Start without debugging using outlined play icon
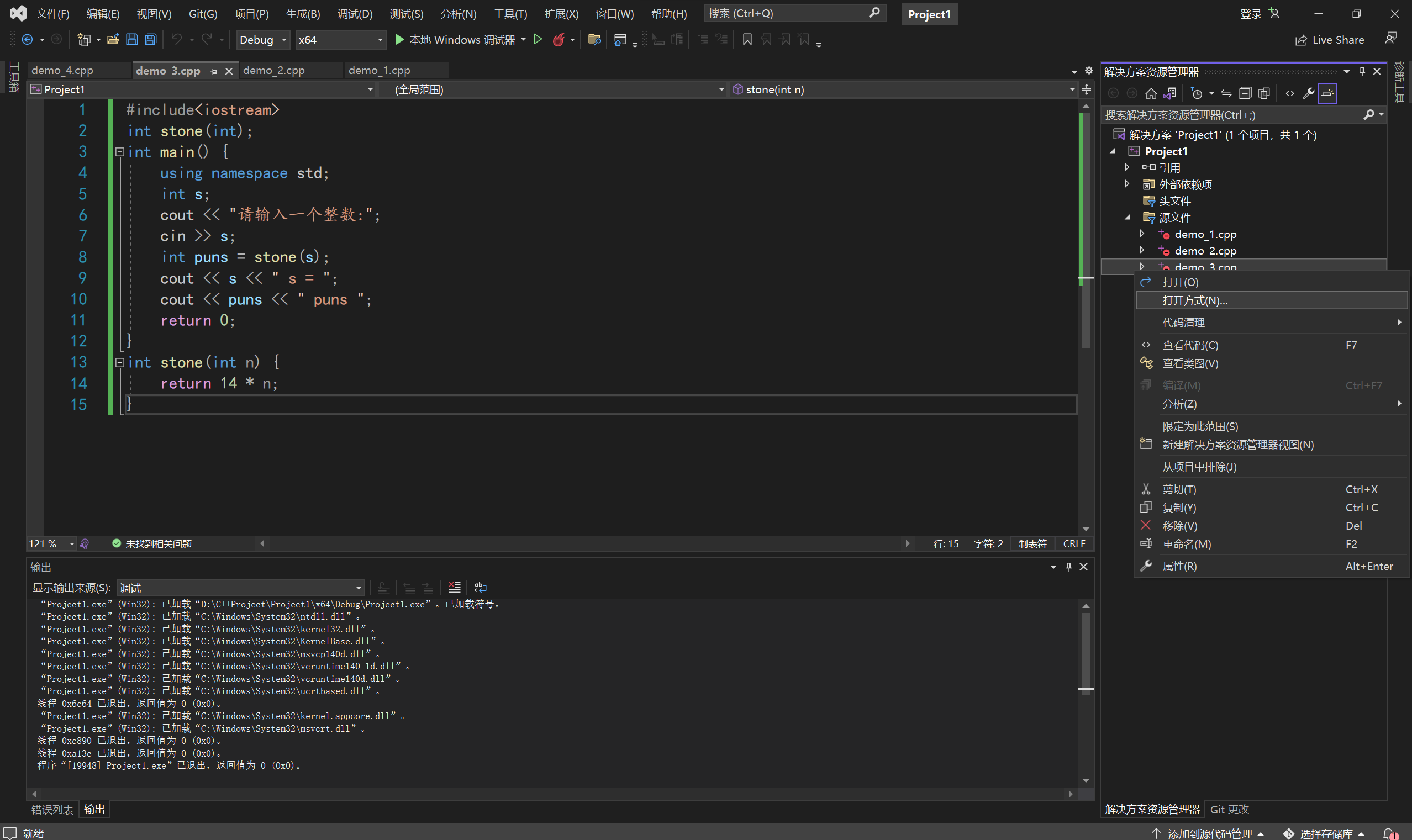Screen dimensions: 1412x840 [x=538, y=40]
